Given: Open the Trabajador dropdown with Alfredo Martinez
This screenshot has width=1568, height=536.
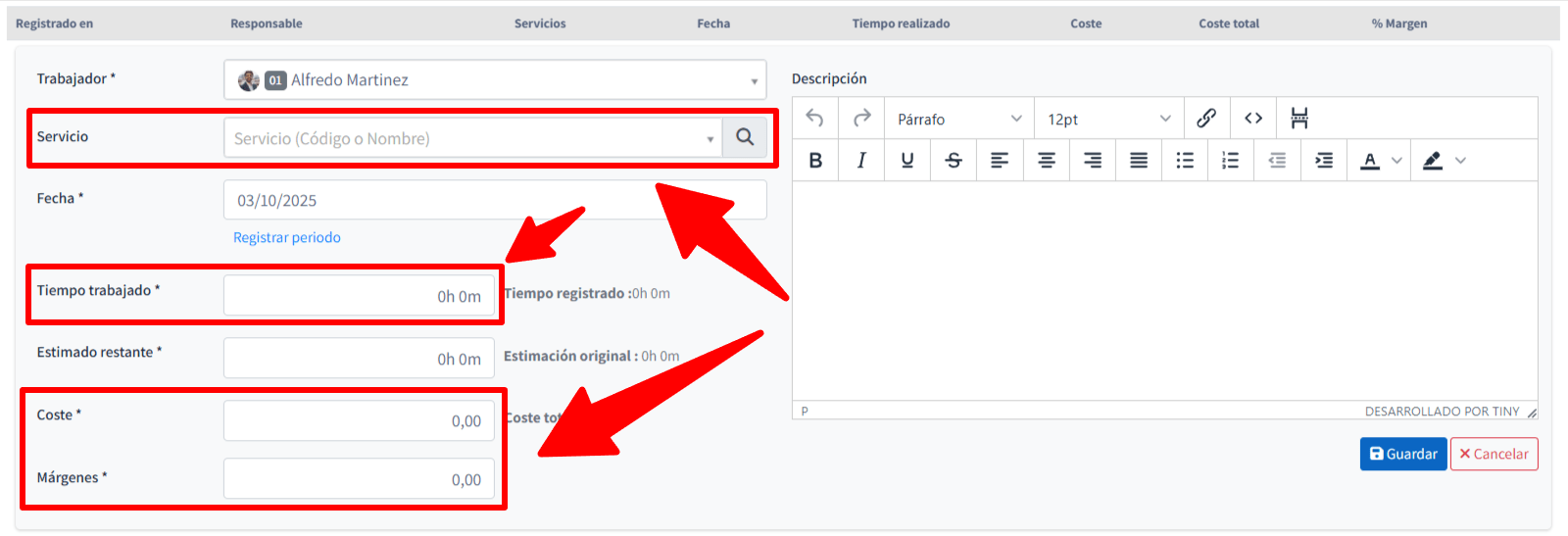Looking at the screenshot, I should [x=495, y=80].
